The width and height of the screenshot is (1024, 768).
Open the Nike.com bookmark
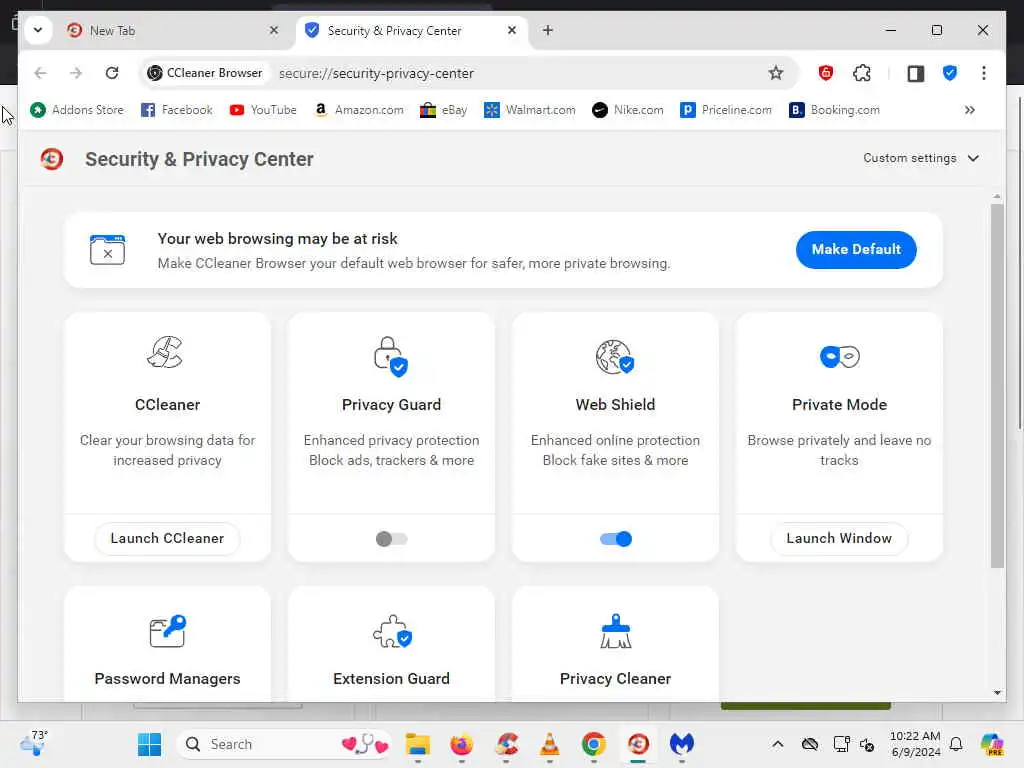(628, 110)
